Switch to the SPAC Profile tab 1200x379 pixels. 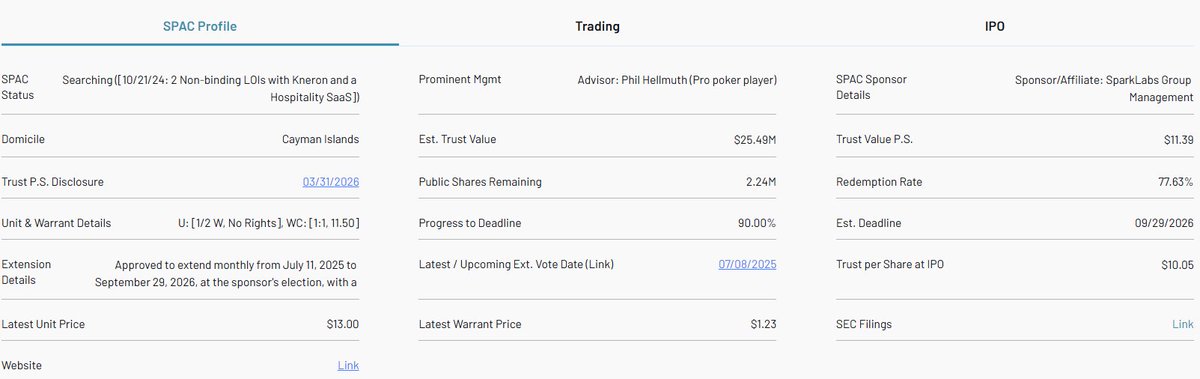200,26
